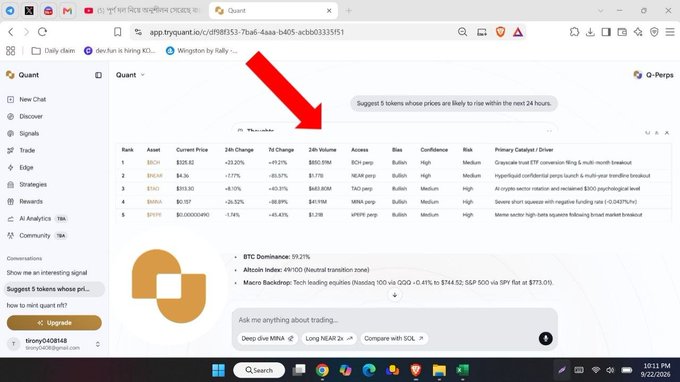Screen dimensions: 680x382
Task: Open Microsoft Edge from taskbar
Action: (369, 370)
